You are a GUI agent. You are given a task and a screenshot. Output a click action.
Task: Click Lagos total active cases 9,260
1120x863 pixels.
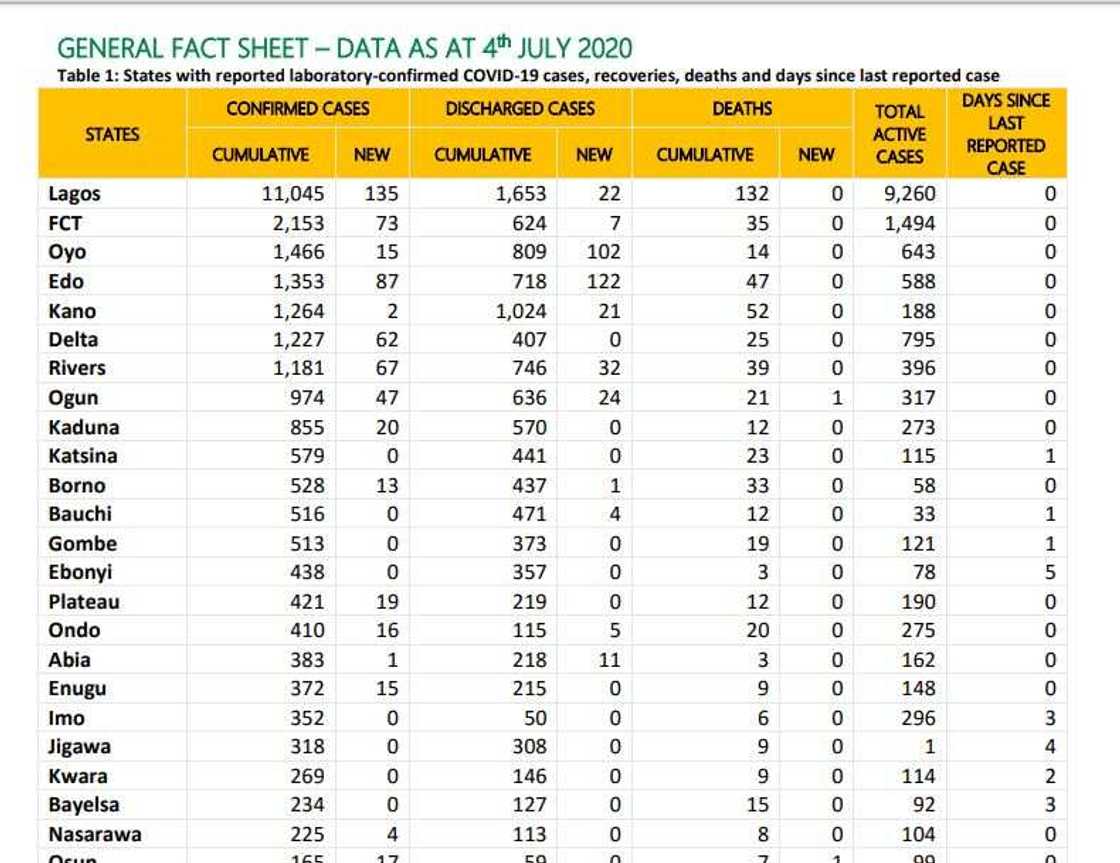908,194
